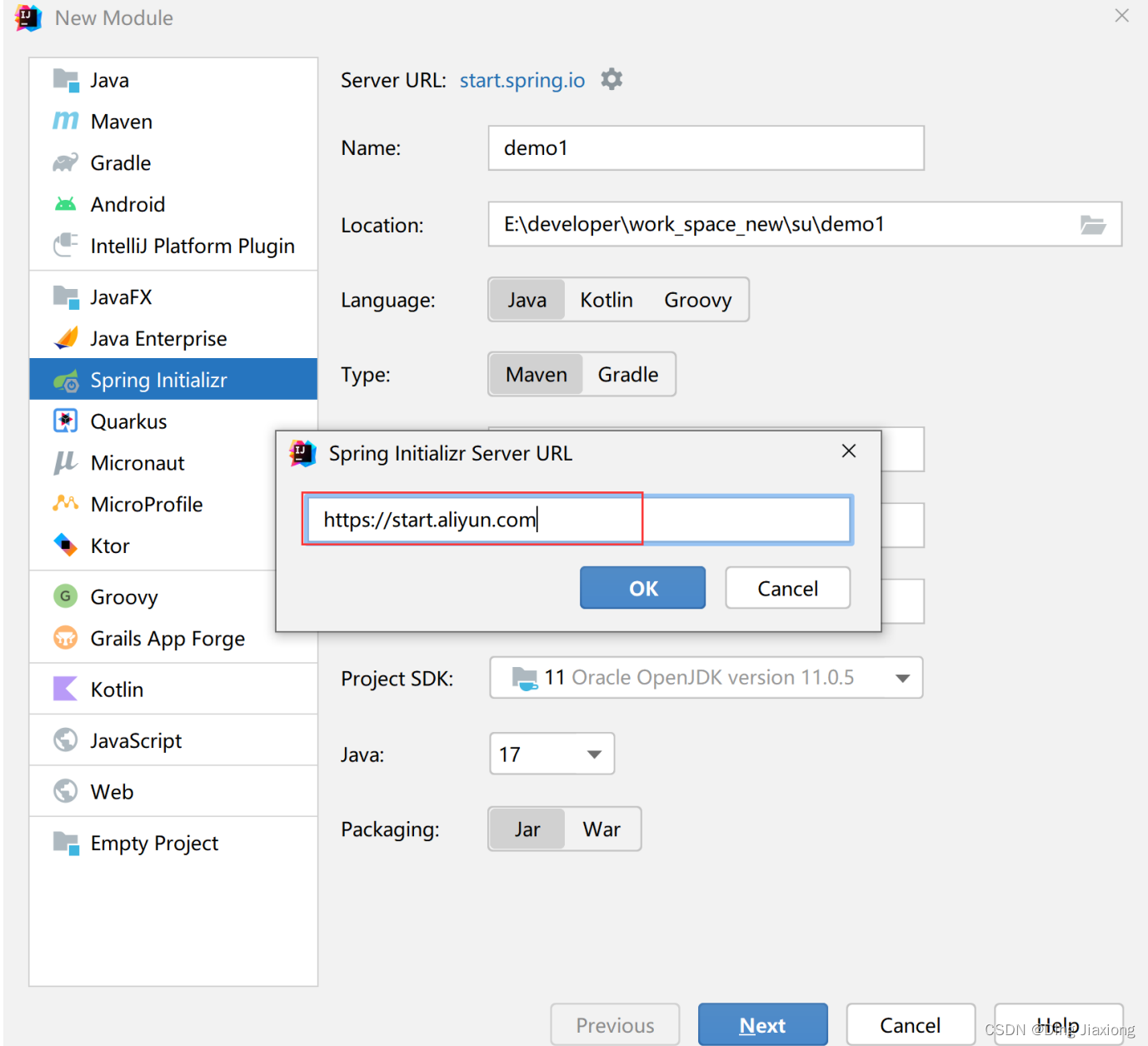Select Kotlin as the language
The width and height of the screenshot is (1148, 1046).
coord(606,300)
